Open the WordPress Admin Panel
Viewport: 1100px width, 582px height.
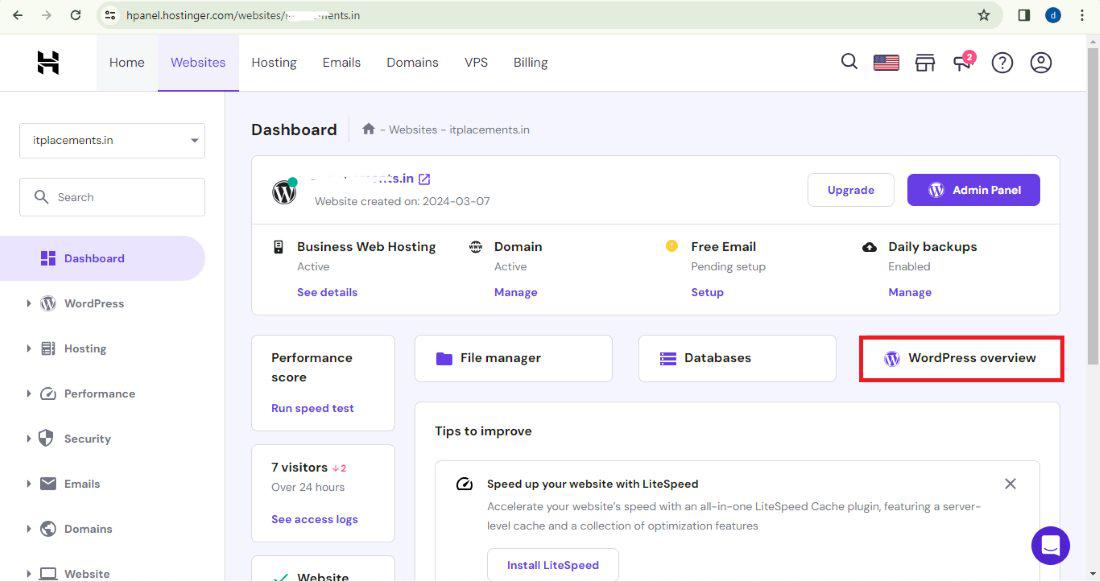(x=973, y=190)
